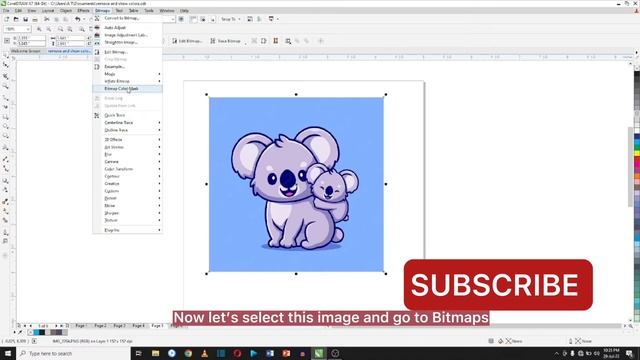Click the Windows taskbar search box
Image resolution: width=640 pixels, height=360 pixels.
pyautogui.click(x=73, y=353)
